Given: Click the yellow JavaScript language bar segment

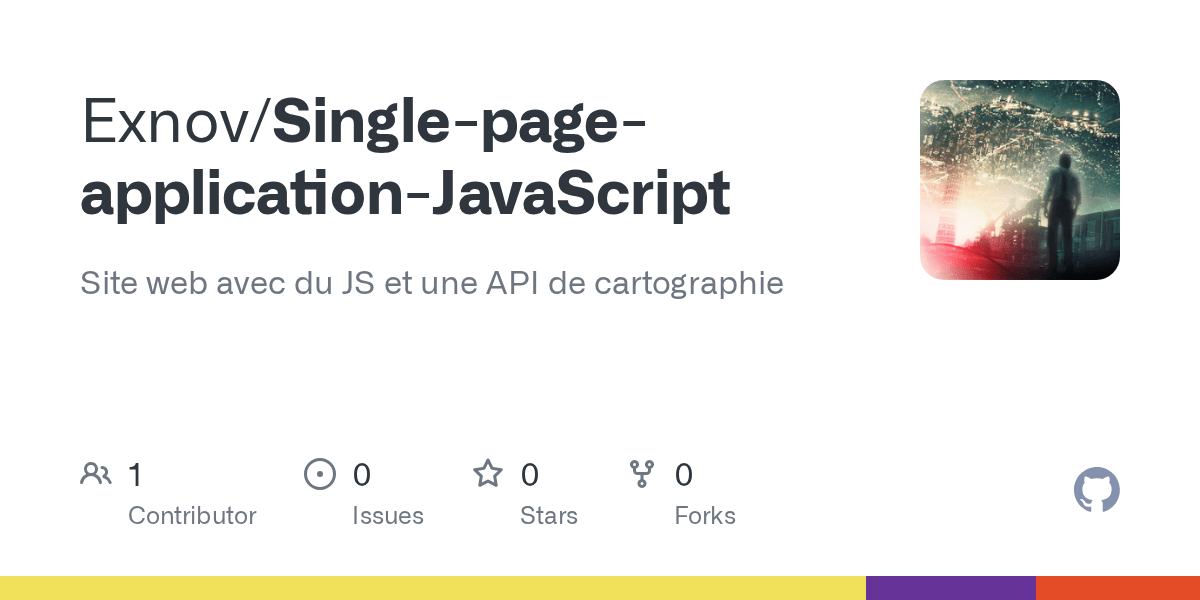Looking at the screenshot, I should coord(433,588).
